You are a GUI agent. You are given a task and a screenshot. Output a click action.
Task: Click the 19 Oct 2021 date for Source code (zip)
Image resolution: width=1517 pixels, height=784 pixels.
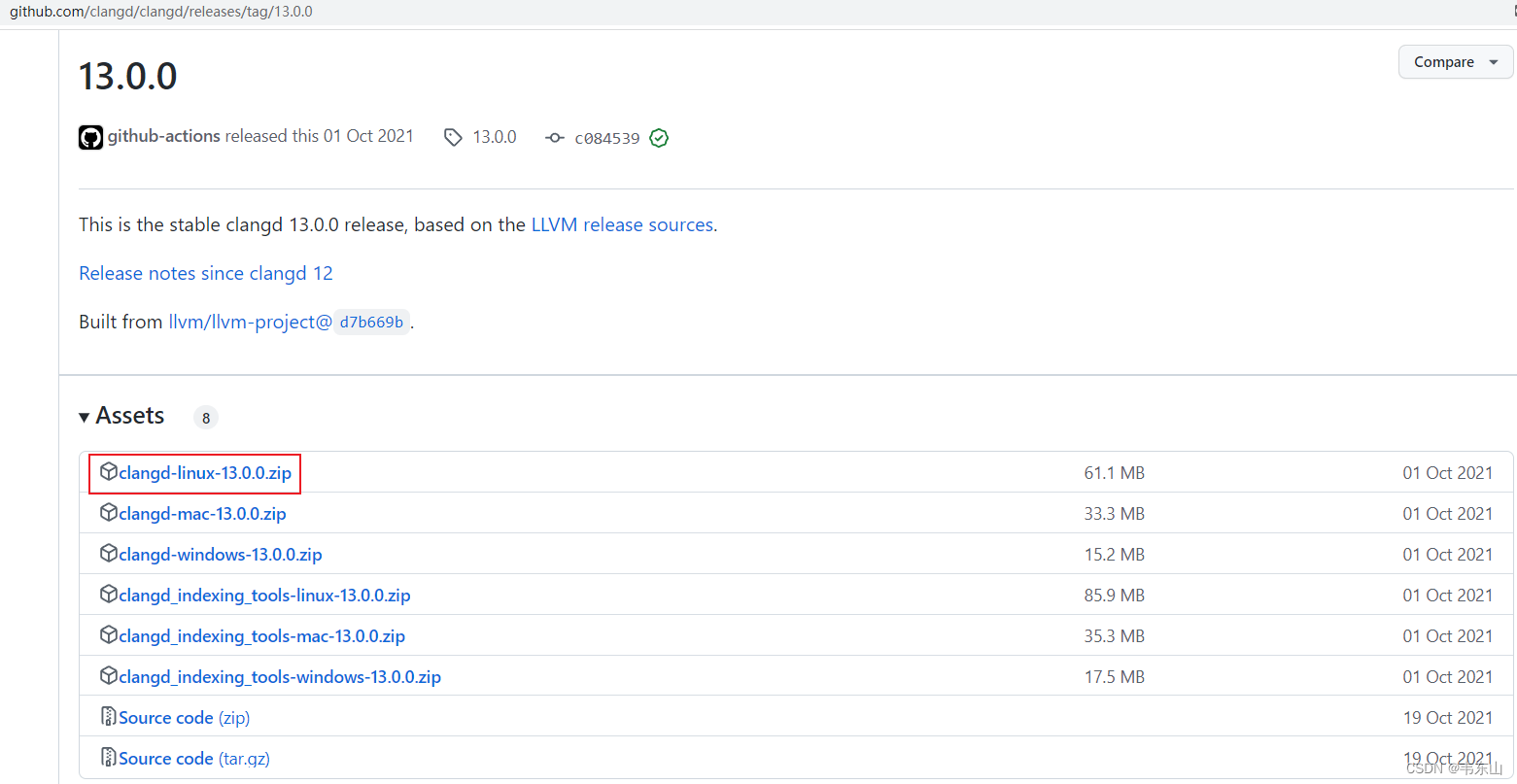[x=1448, y=718]
